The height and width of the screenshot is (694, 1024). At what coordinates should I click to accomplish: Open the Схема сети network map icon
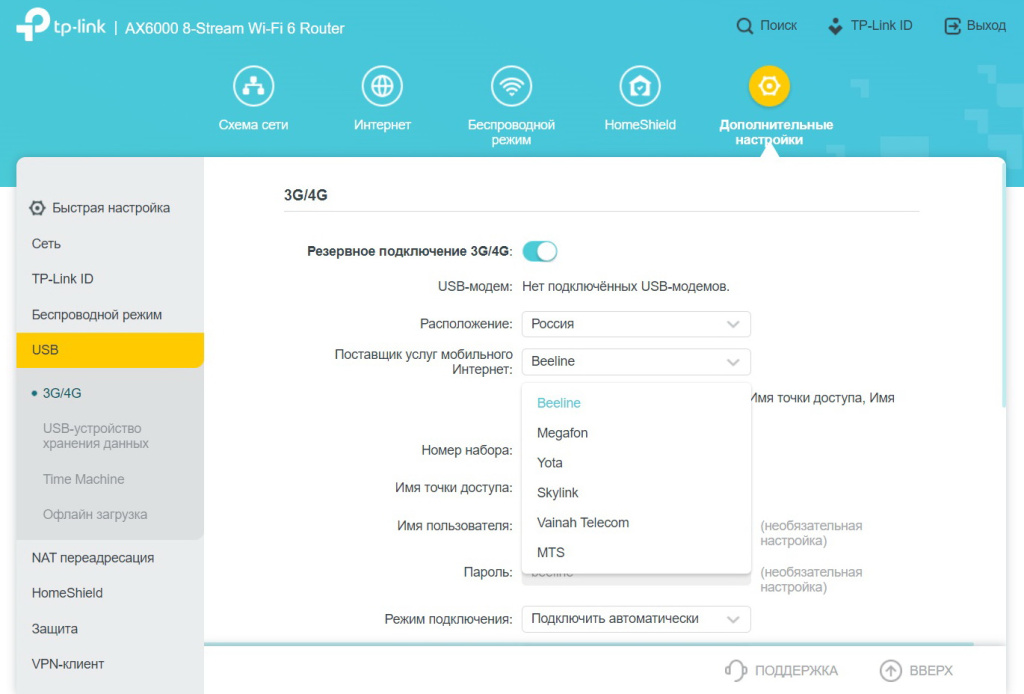(253, 86)
